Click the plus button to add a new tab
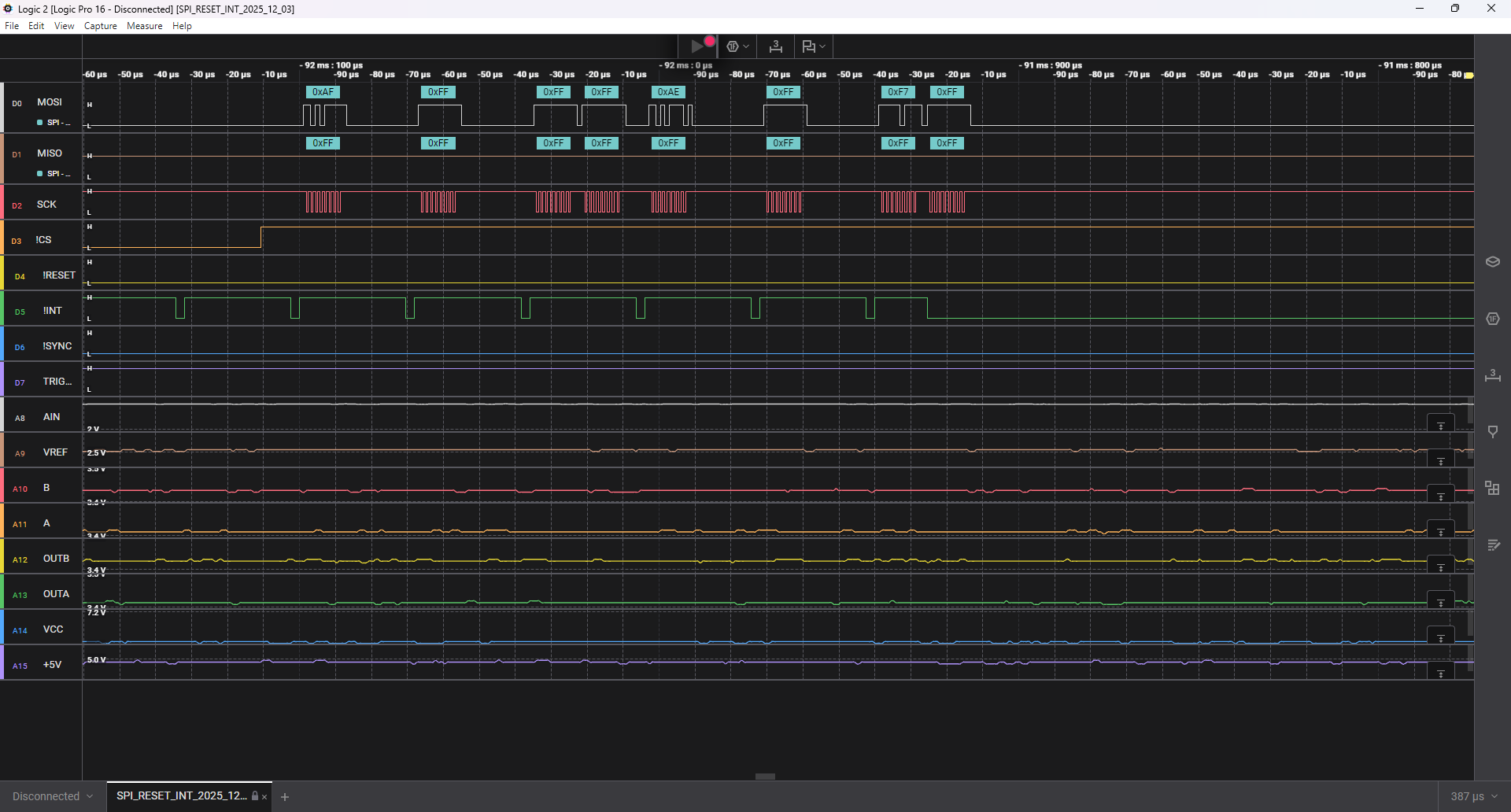 284,797
